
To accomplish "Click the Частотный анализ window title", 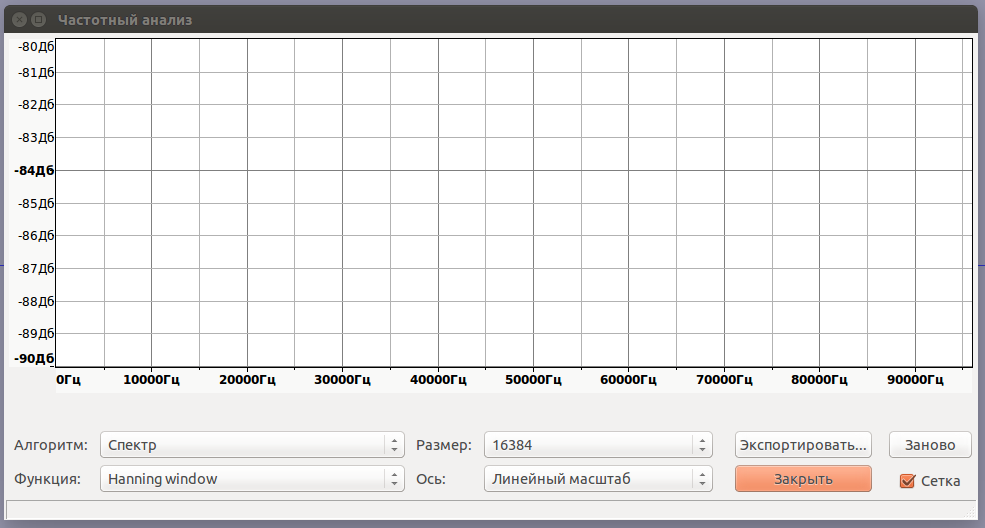I will (125, 20).
